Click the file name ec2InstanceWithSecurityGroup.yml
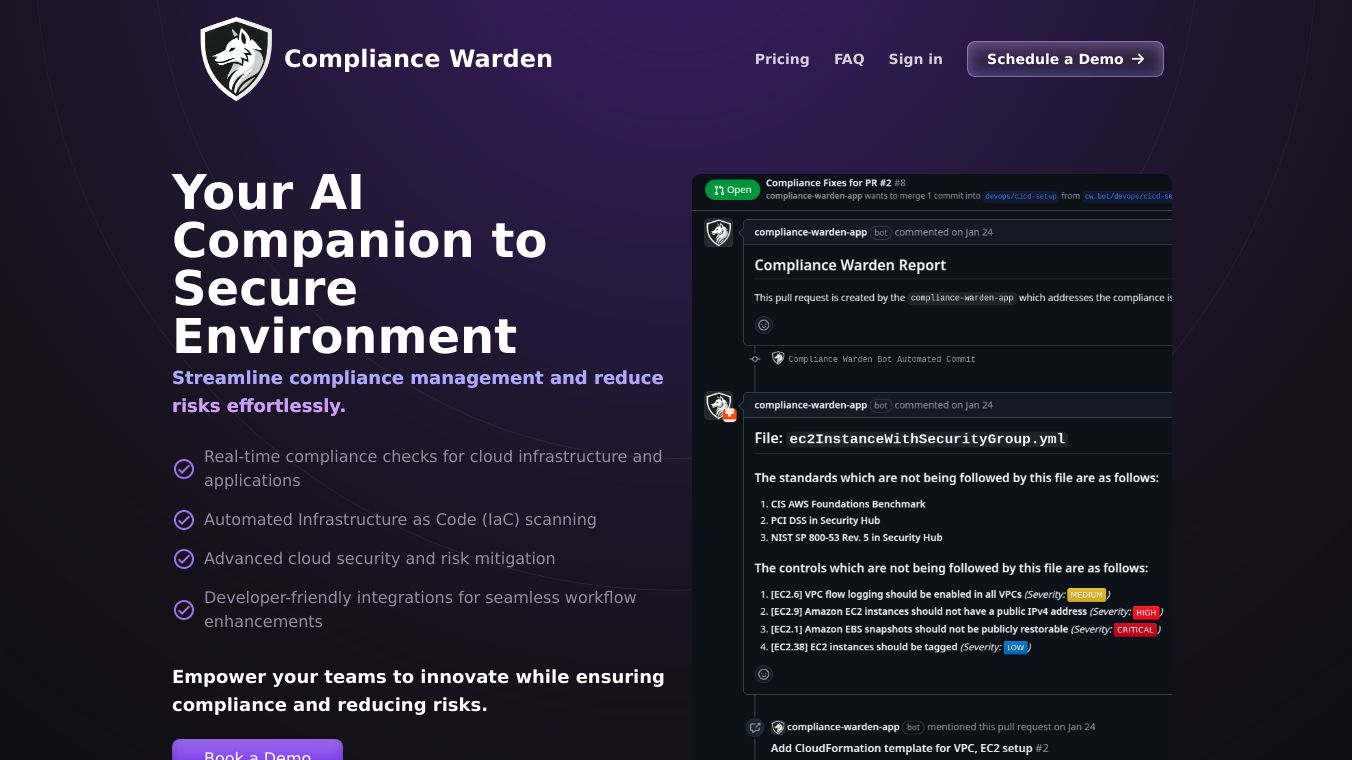The image size is (1352, 760). click(x=928, y=439)
